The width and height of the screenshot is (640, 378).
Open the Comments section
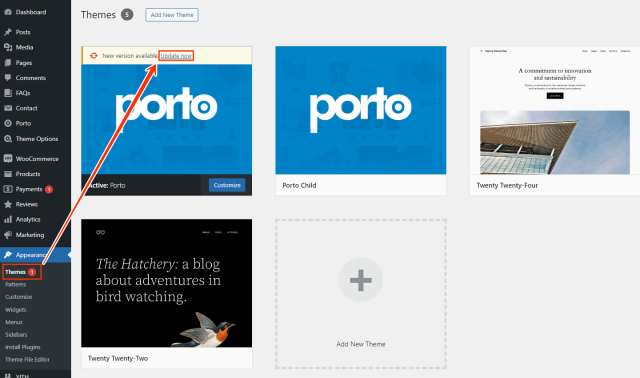pos(31,78)
